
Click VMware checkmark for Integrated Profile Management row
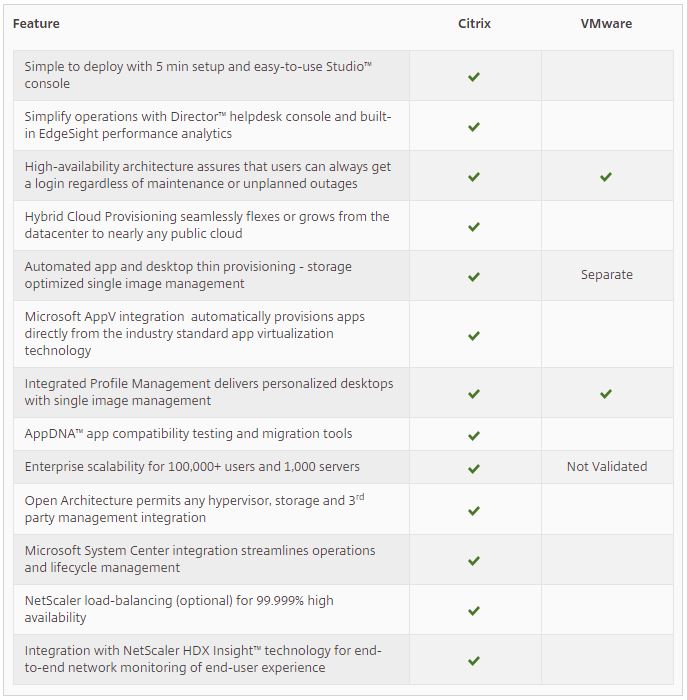tap(606, 394)
